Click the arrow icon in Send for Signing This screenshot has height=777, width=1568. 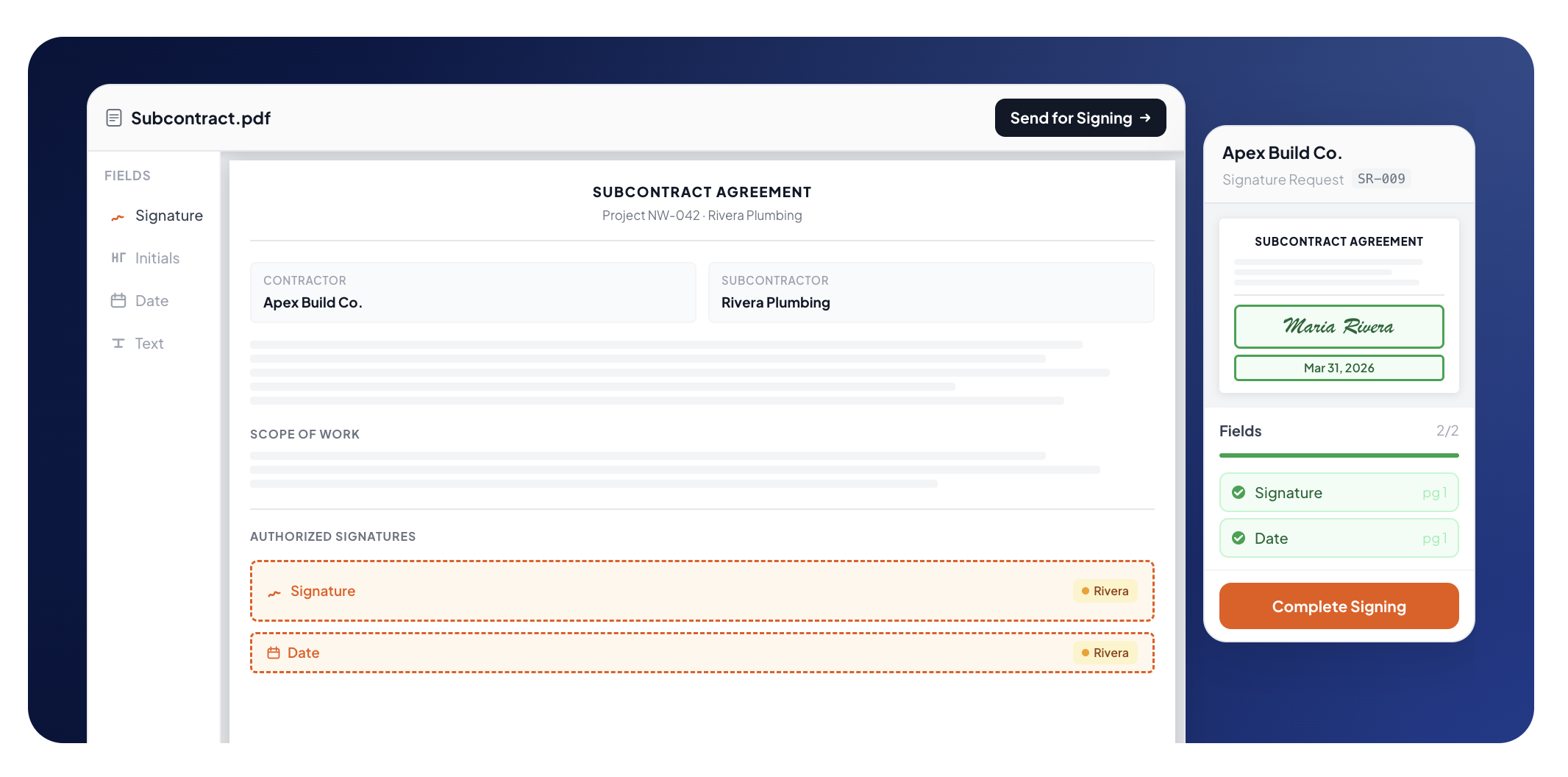1145,118
